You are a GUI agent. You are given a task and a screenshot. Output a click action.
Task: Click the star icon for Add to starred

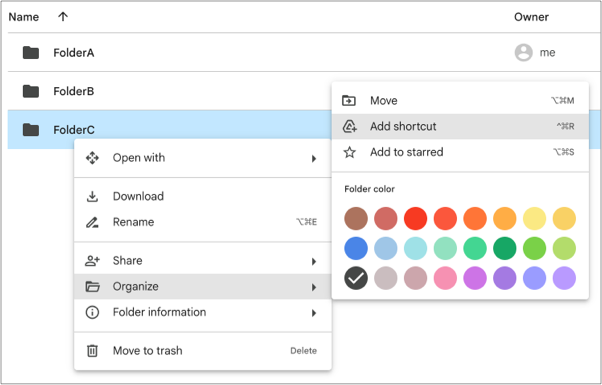(x=349, y=152)
